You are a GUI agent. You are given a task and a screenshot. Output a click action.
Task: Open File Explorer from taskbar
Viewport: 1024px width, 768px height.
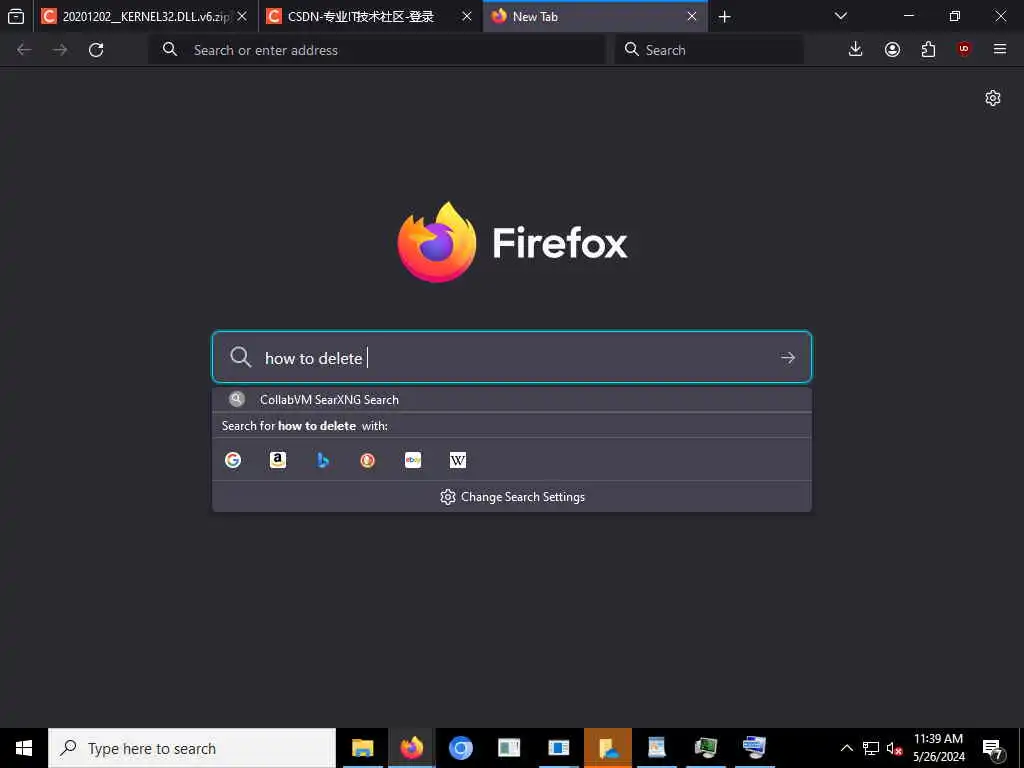(362, 748)
